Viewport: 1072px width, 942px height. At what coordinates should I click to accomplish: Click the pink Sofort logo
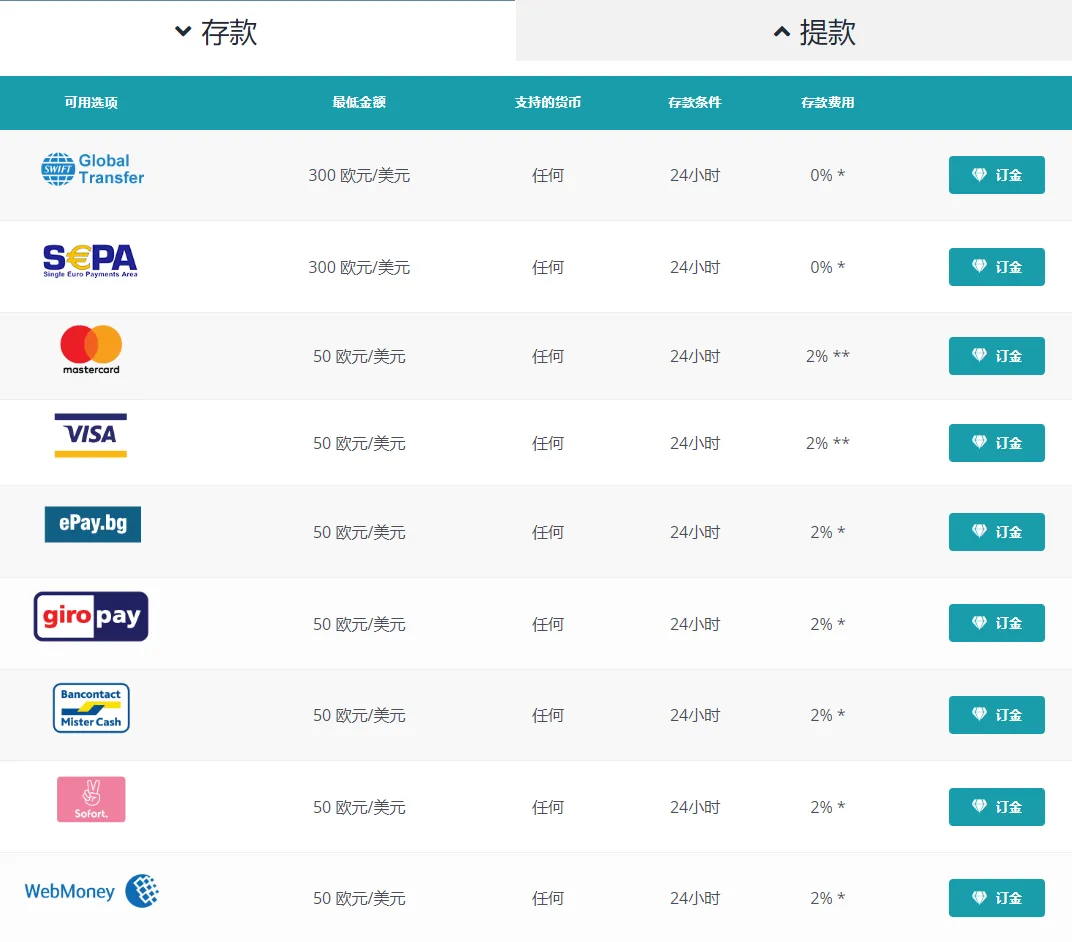(x=91, y=799)
